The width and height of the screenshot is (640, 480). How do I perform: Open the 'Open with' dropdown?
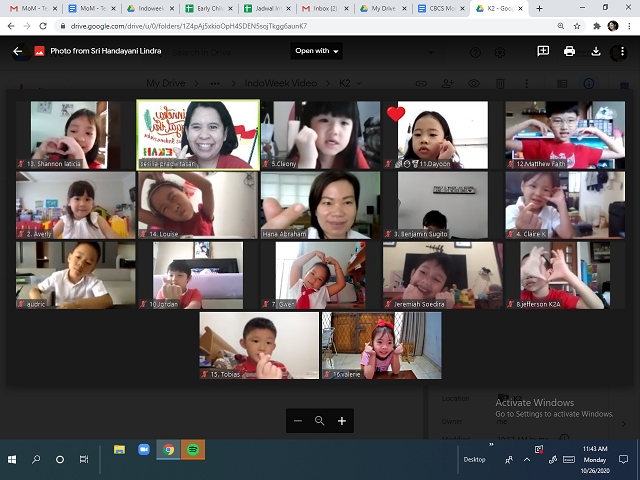coord(316,51)
